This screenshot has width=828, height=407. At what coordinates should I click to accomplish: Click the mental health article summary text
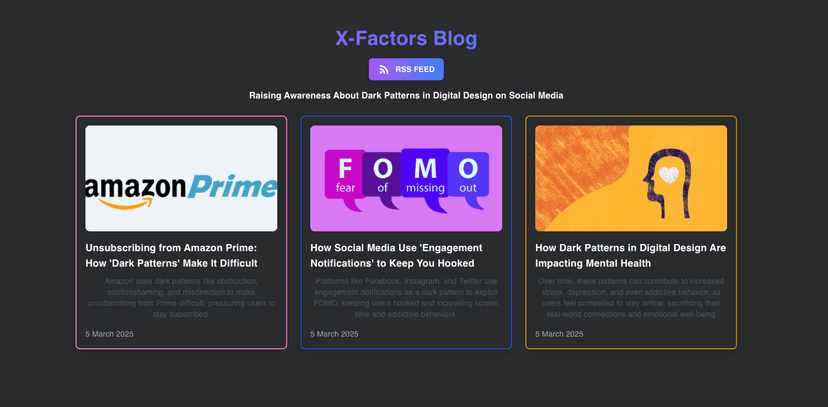coord(631,297)
